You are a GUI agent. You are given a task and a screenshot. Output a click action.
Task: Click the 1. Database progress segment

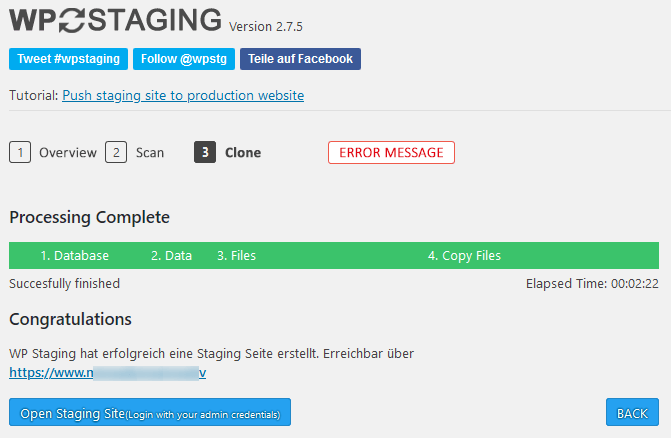coord(74,256)
